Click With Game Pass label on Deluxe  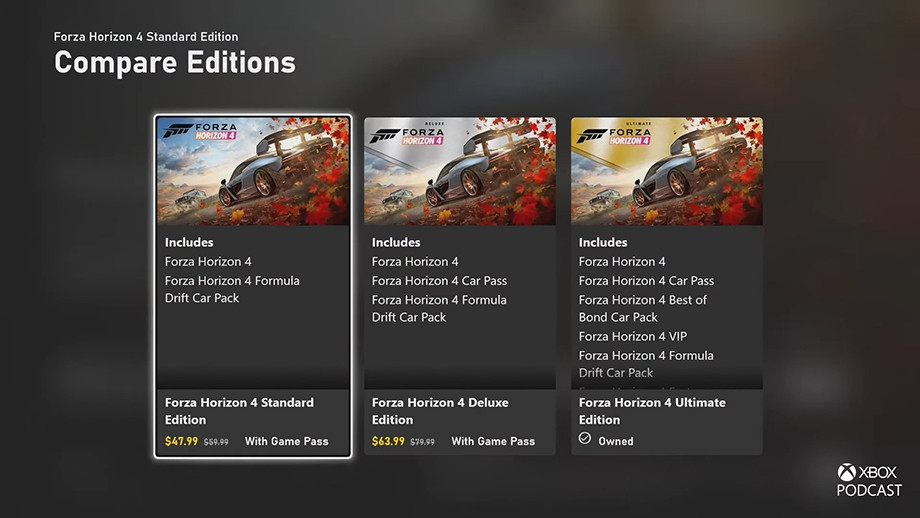pos(493,441)
